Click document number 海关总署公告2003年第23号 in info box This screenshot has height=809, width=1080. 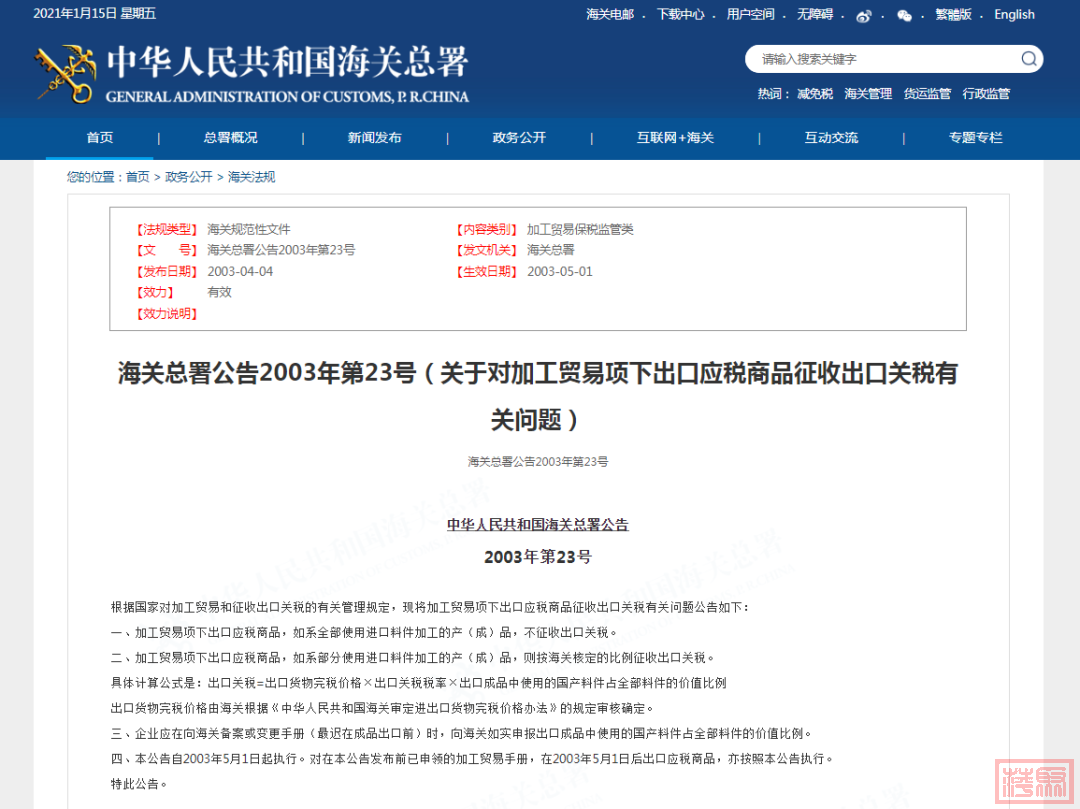click(x=281, y=250)
